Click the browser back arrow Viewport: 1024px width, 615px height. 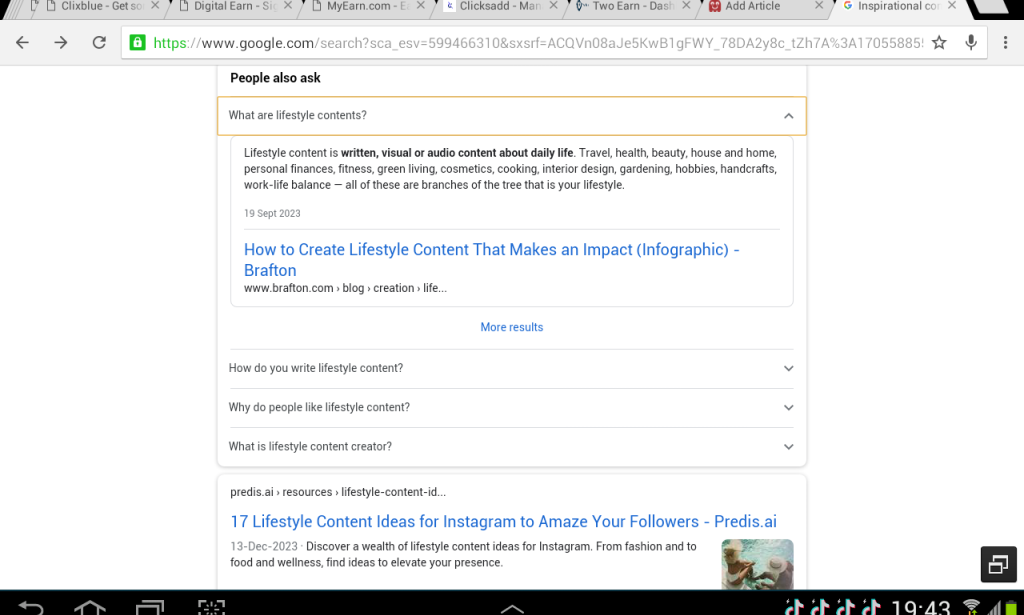click(22, 43)
